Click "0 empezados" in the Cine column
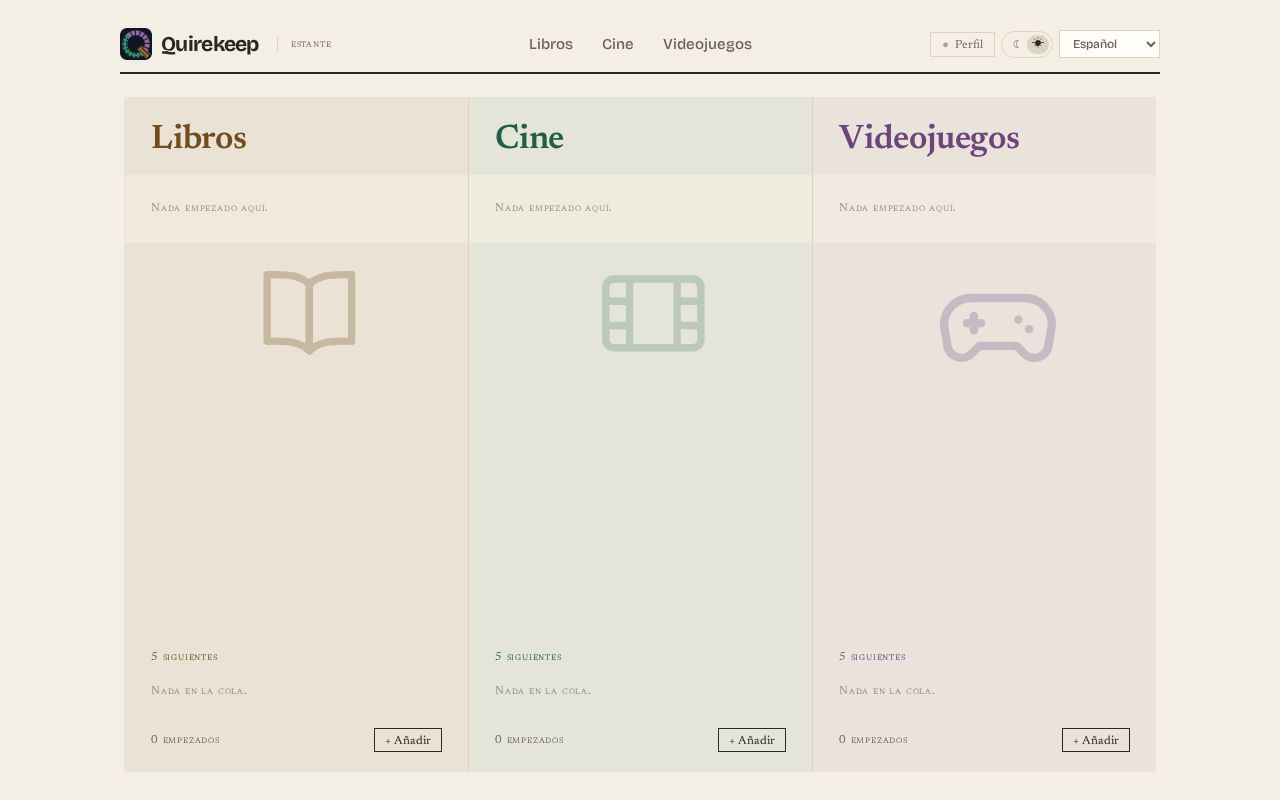1280x800 pixels. (x=529, y=739)
